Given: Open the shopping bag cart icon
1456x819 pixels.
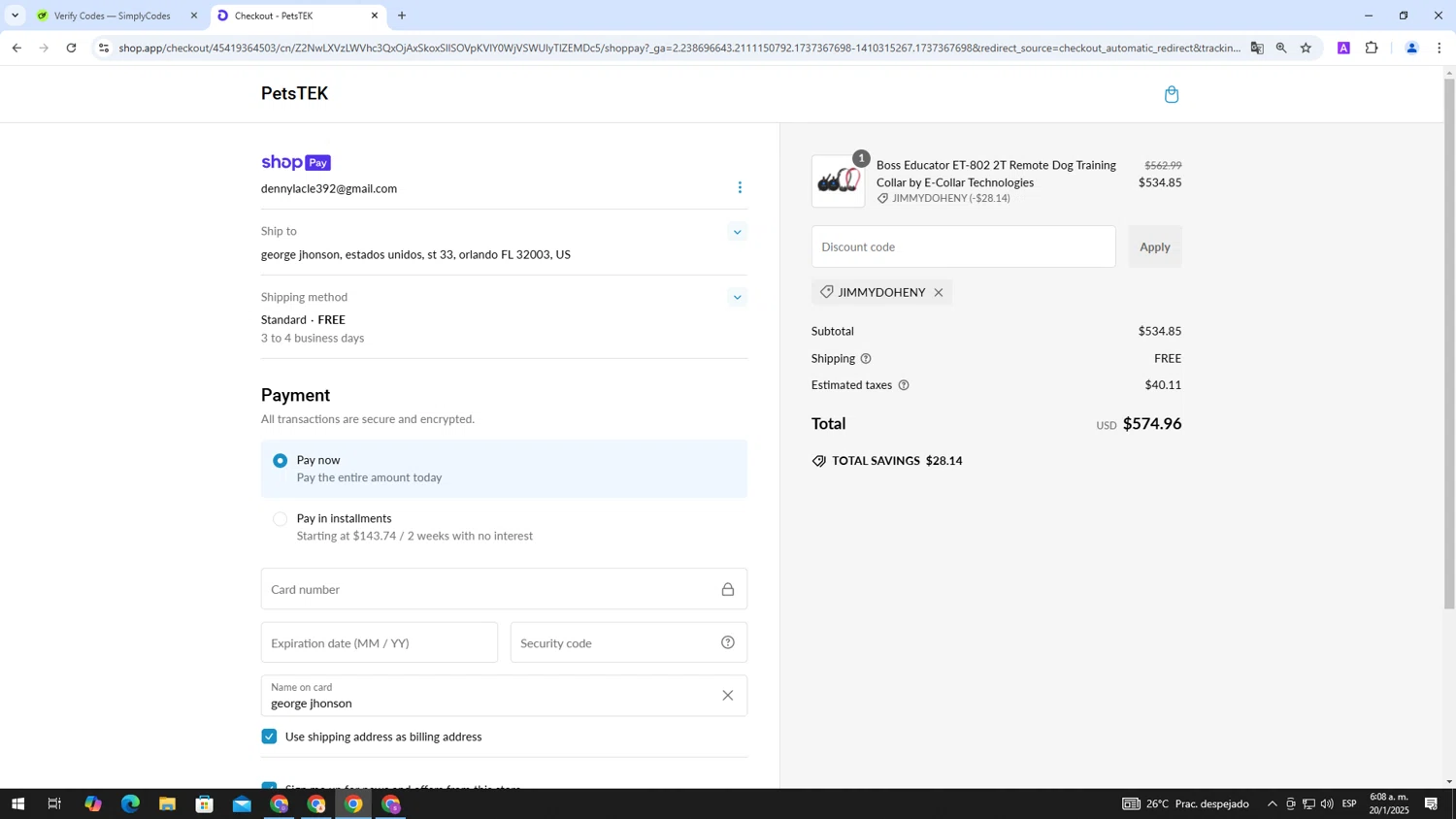Looking at the screenshot, I should [1171, 94].
